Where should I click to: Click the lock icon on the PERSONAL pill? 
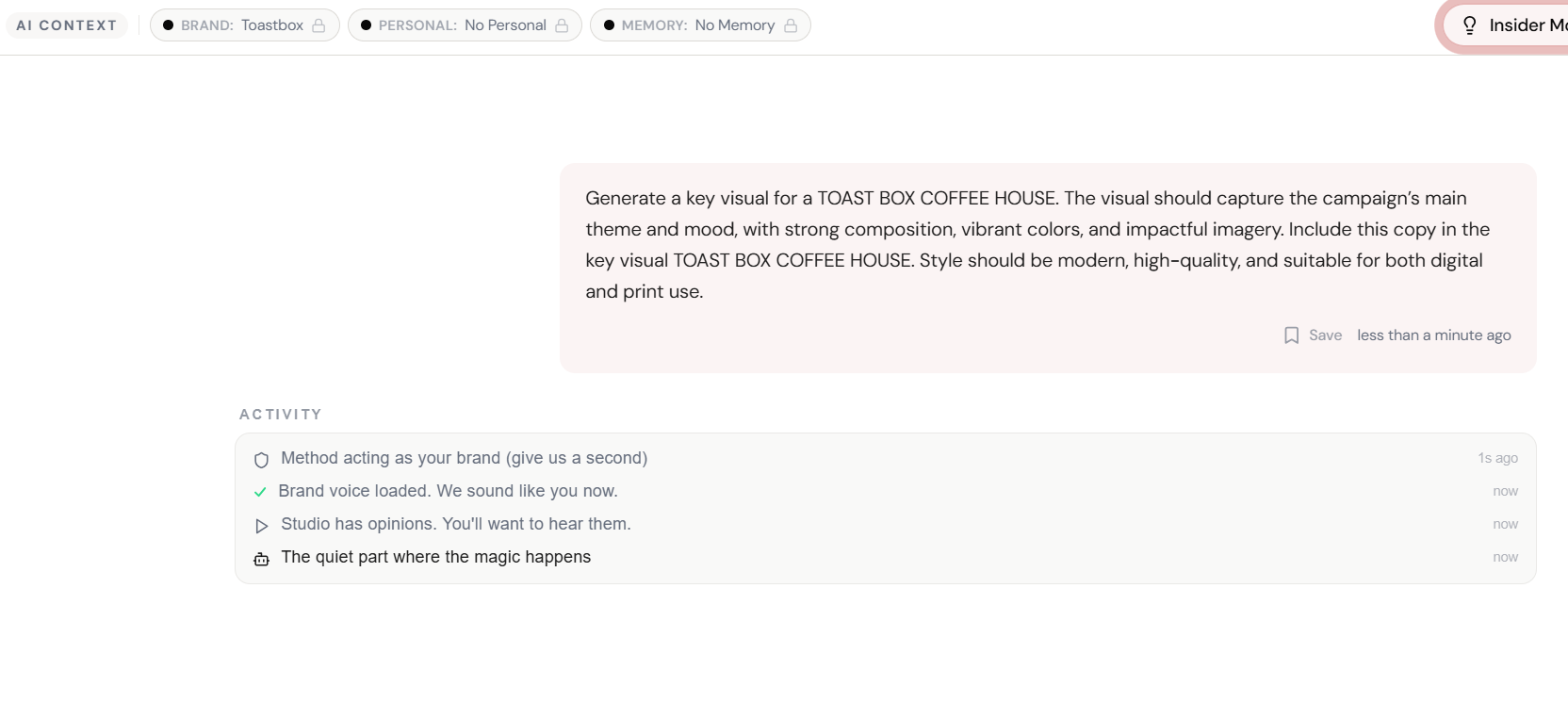[x=562, y=25]
